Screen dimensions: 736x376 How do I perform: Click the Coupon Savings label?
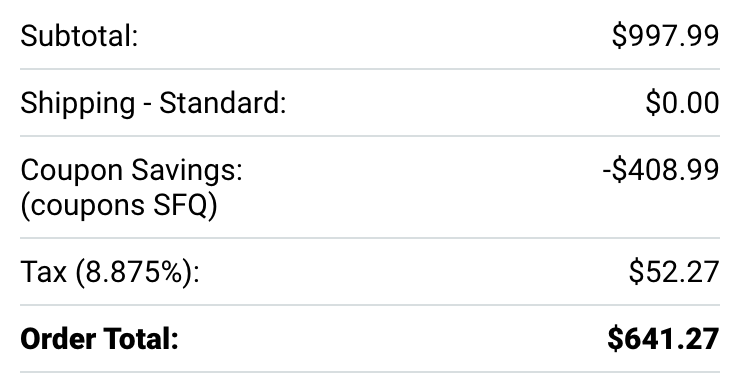click(x=131, y=170)
